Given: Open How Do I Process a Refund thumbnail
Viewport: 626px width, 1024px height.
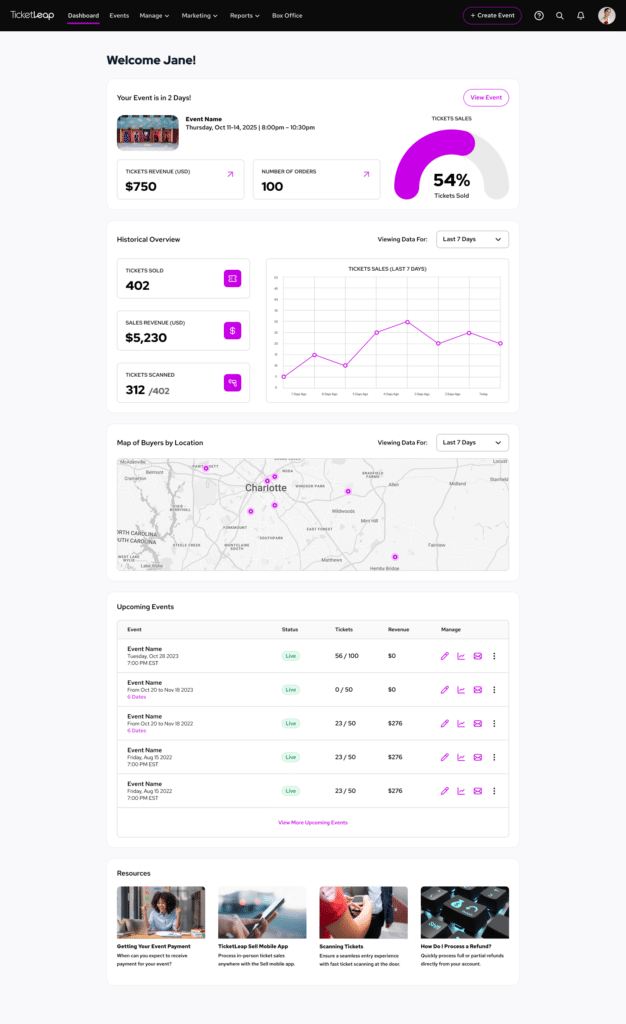Looking at the screenshot, I should 465,912.
